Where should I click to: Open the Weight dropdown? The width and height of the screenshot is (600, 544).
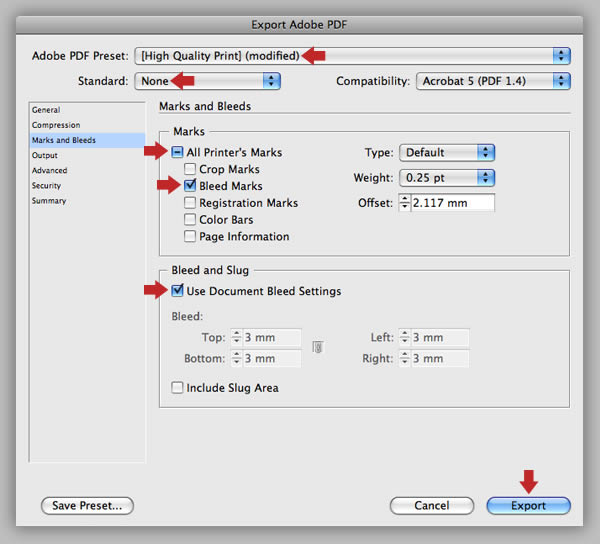[x=447, y=178]
